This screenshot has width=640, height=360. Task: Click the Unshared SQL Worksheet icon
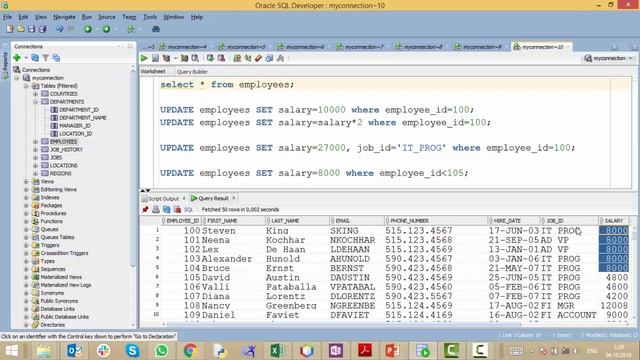click(x=237, y=58)
